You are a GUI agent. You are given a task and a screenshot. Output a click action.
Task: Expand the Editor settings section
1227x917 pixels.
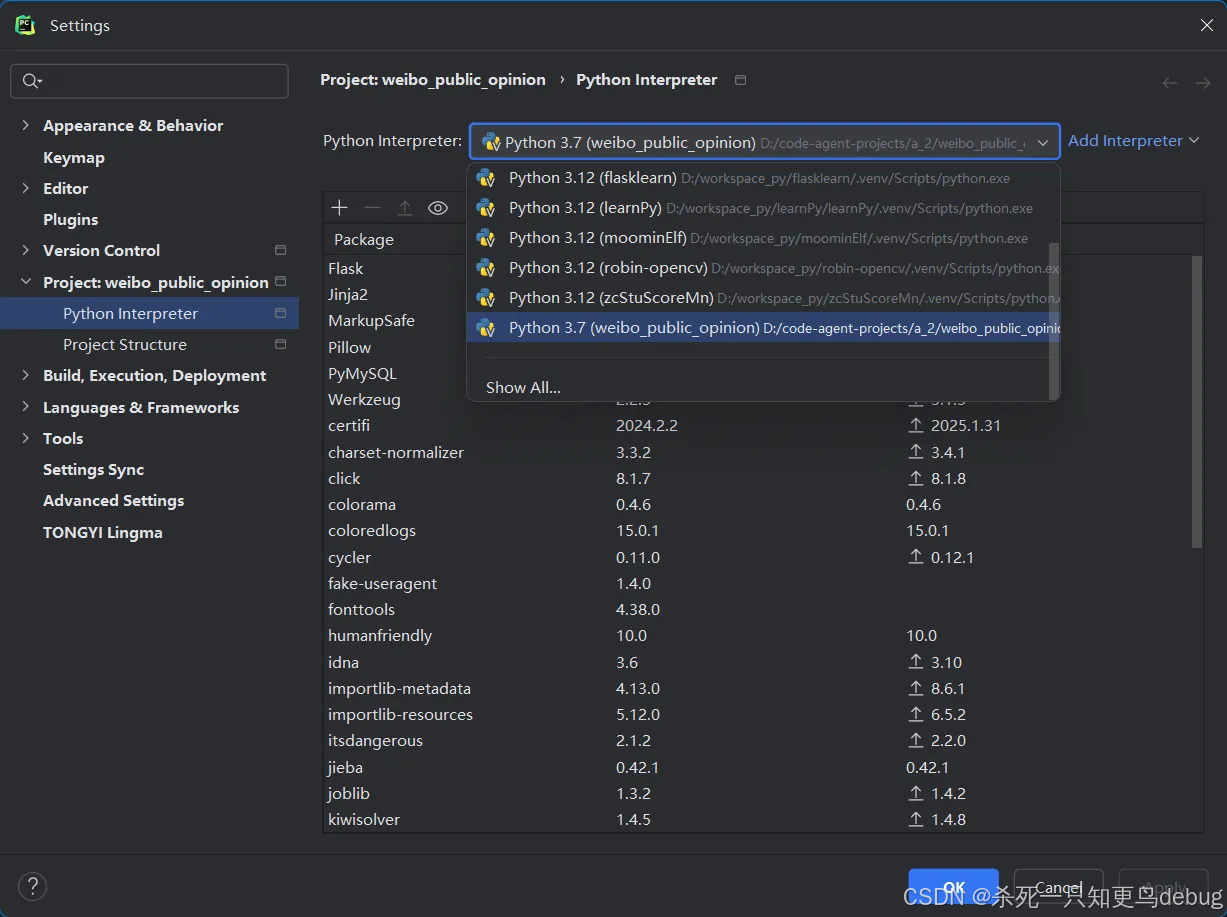click(25, 188)
